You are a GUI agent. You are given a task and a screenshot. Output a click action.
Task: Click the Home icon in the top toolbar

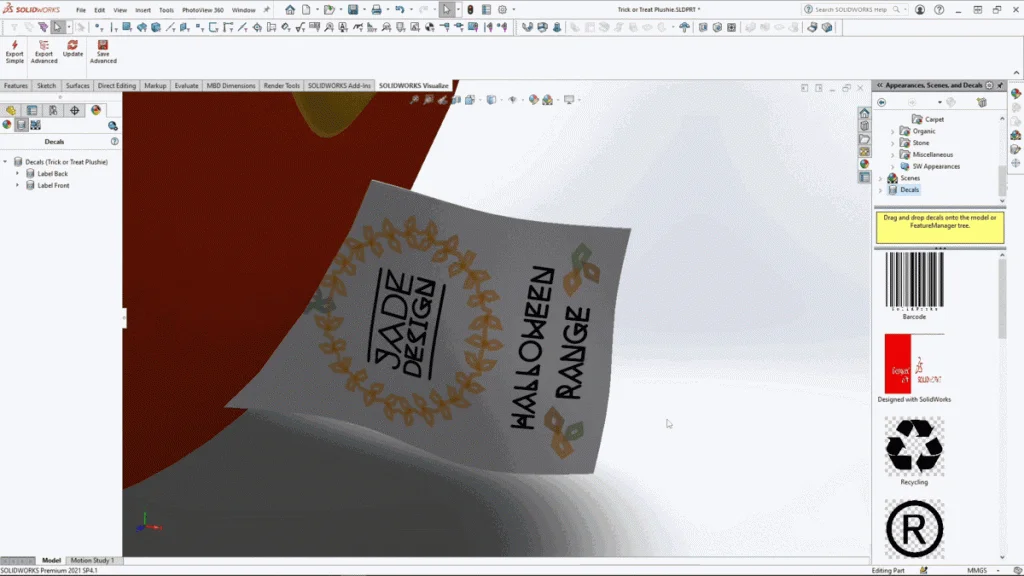click(x=290, y=10)
